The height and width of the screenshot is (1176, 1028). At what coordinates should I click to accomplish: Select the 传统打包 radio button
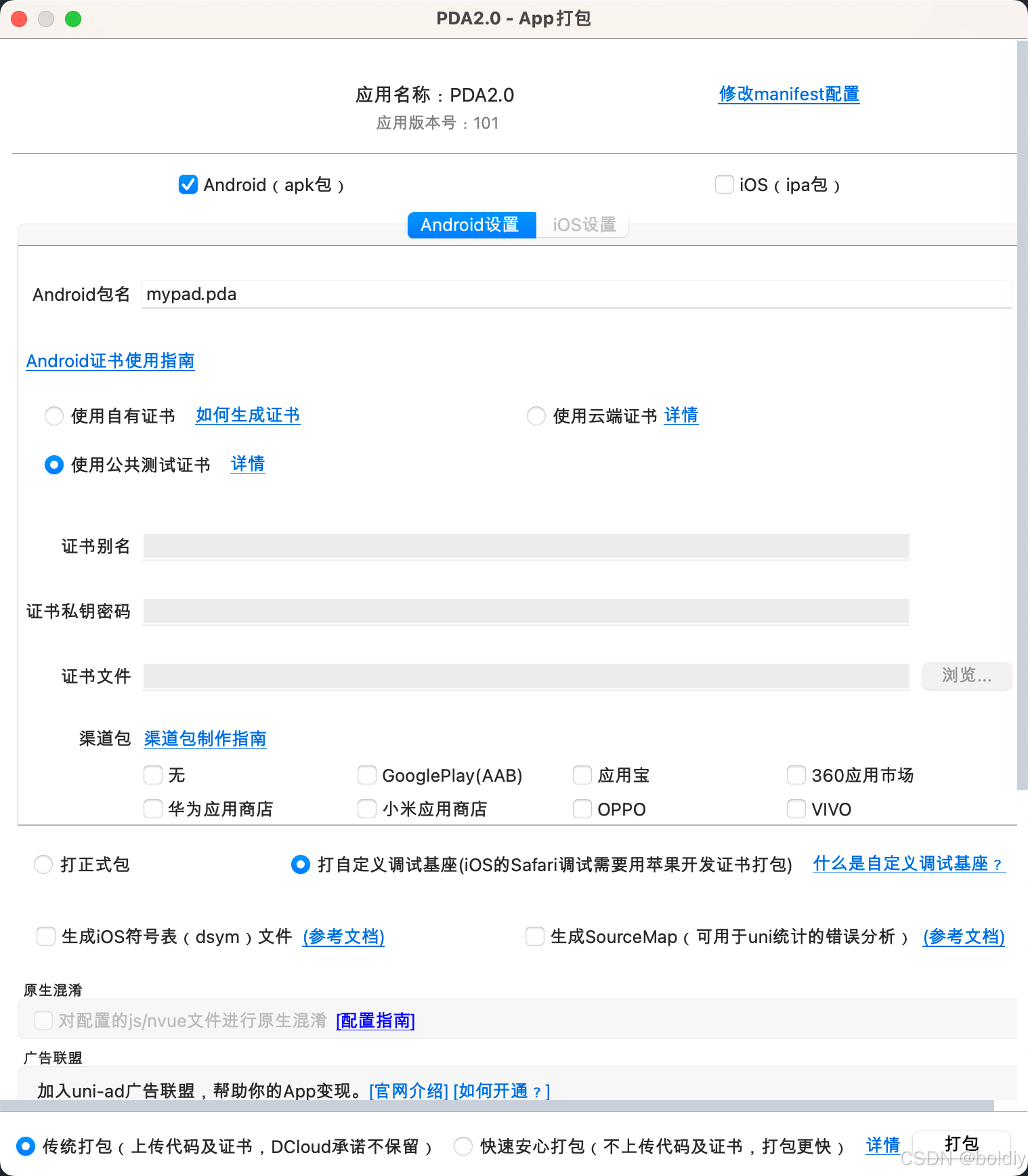(x=26, y=1146)
